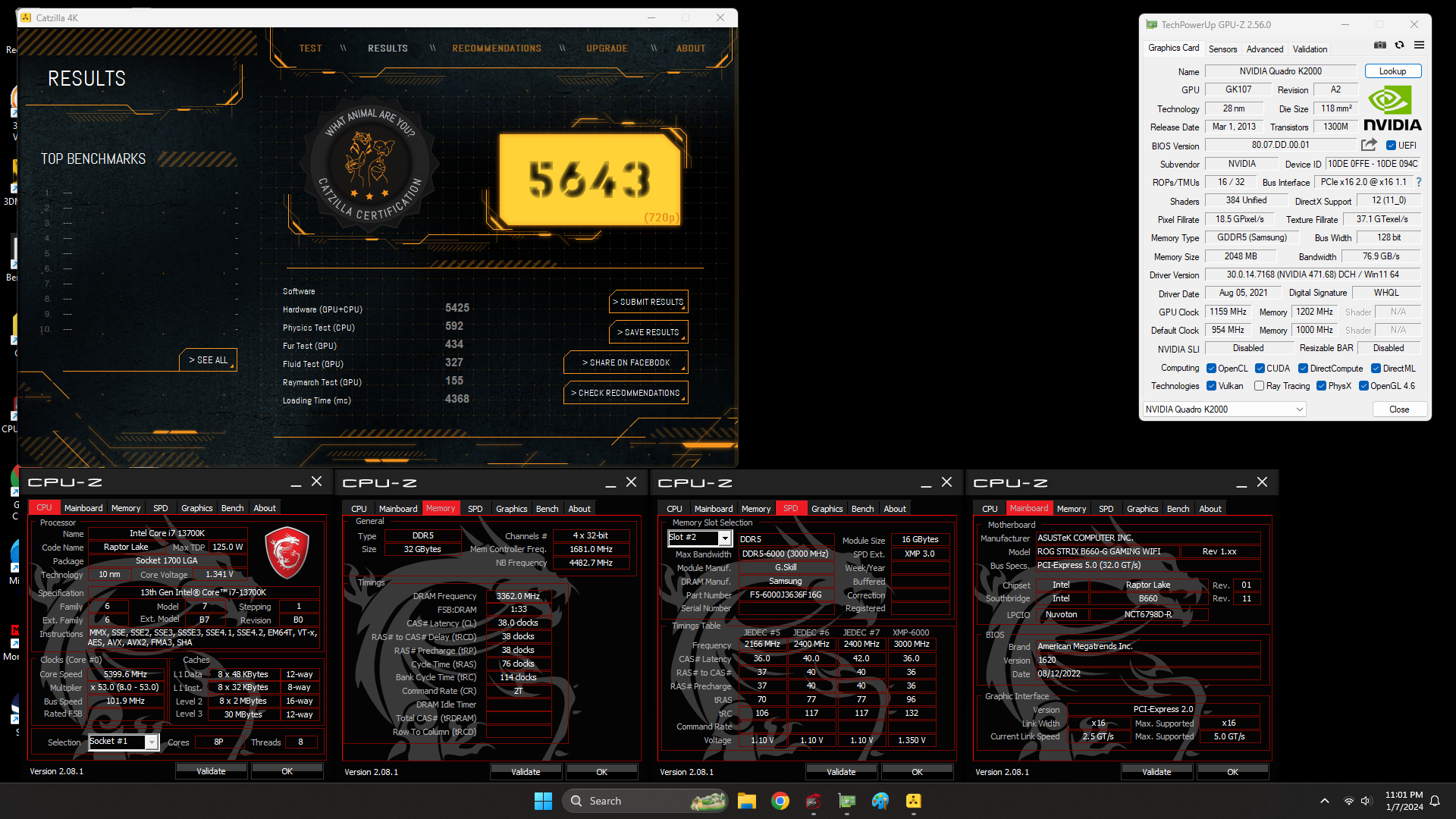Click the Catzilla certification badge
Image resolution: width=1456 pixels, height=819 pixels.
point(371,165)
